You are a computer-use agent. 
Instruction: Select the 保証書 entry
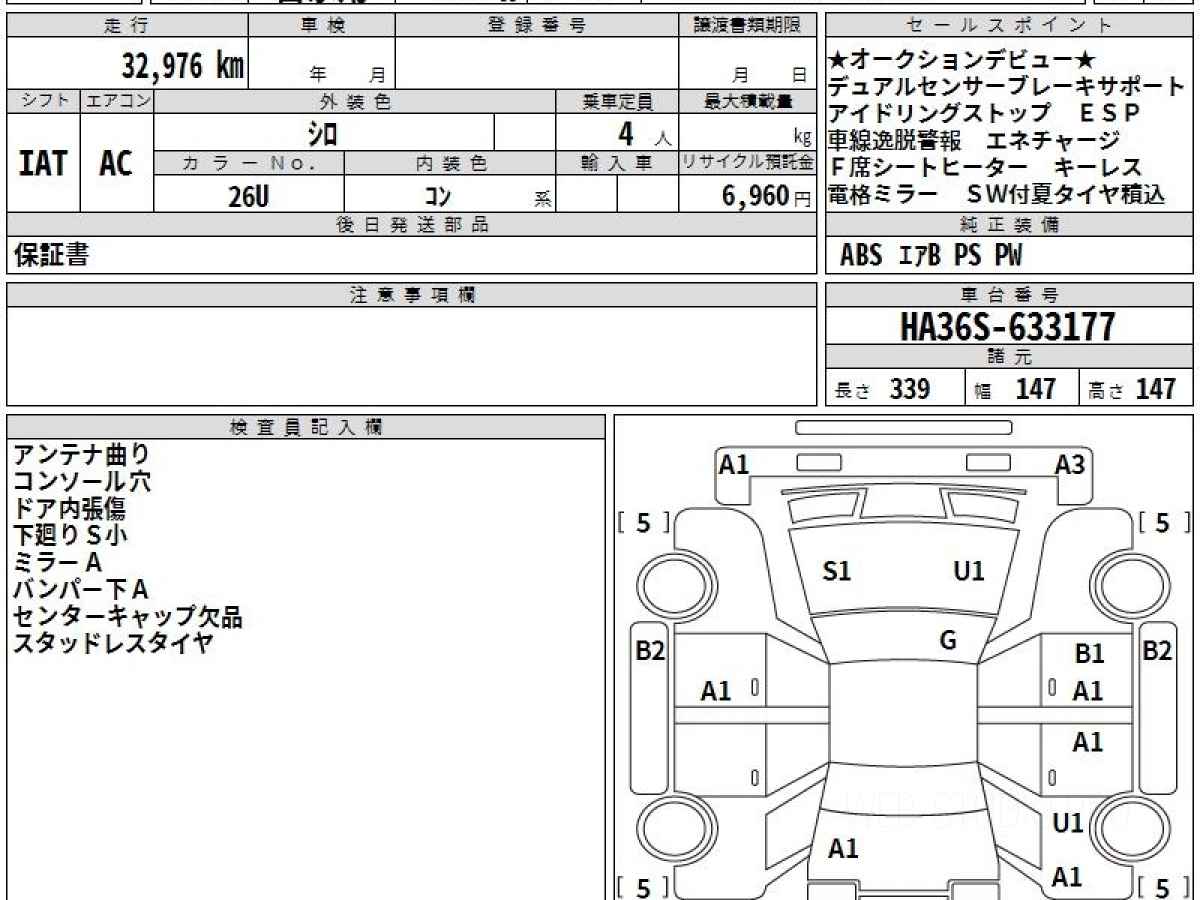[x=51, y=255]
